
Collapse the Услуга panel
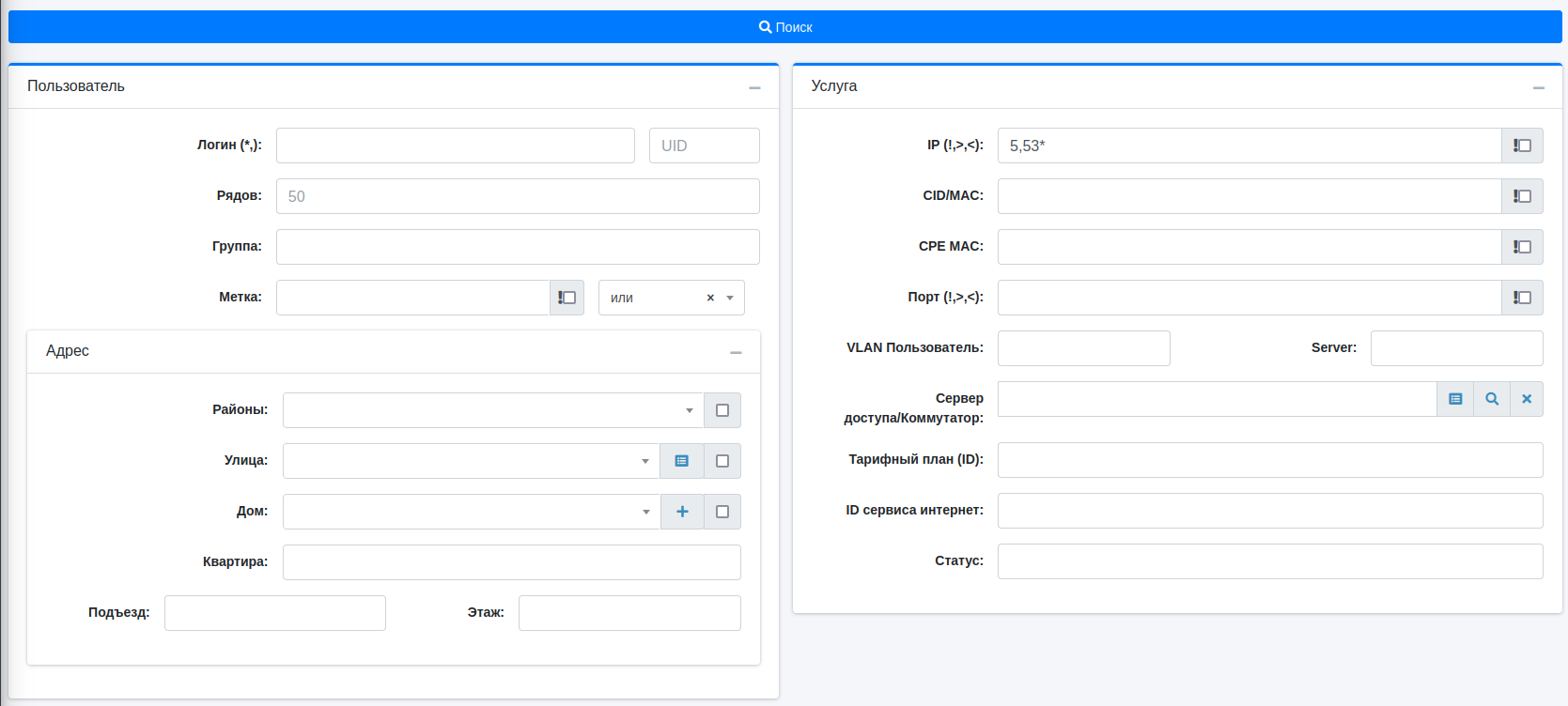[1539, 87]
